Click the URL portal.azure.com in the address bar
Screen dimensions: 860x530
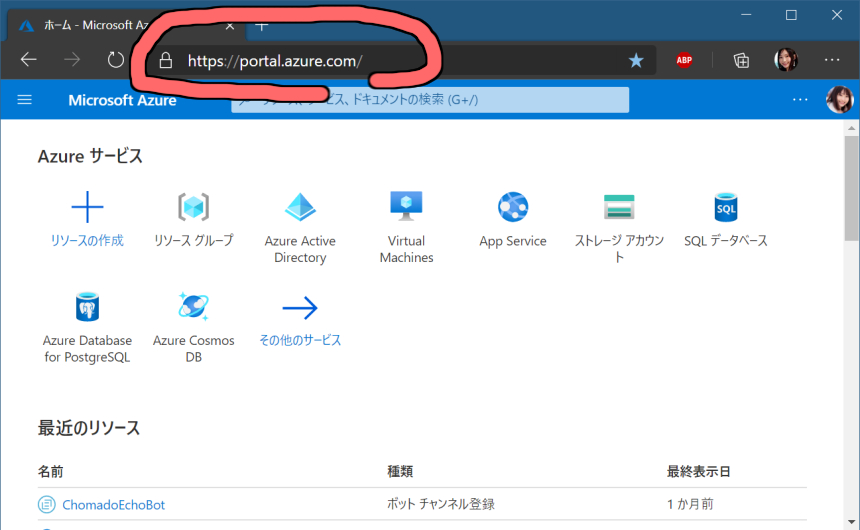click(275, 61)
